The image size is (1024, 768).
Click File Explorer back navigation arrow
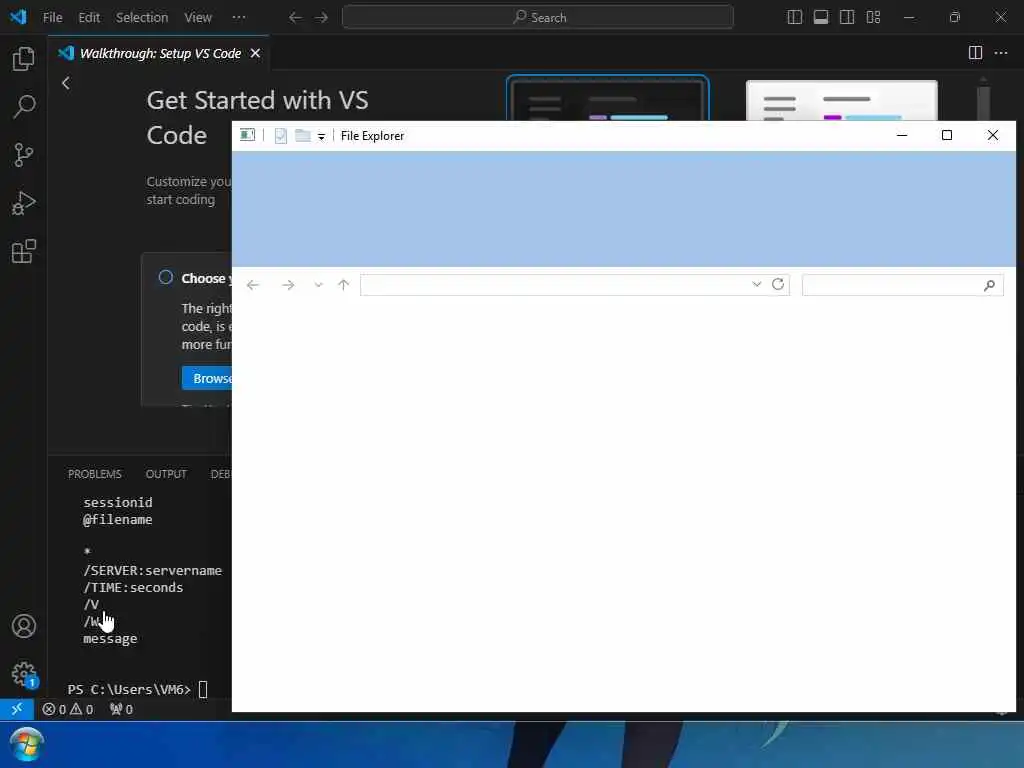[x=253, y=285]
